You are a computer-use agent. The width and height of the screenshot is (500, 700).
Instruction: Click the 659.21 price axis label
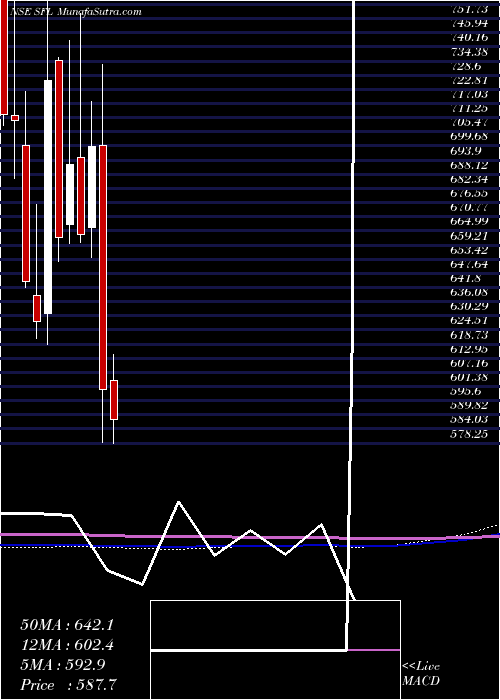(469, 236)
